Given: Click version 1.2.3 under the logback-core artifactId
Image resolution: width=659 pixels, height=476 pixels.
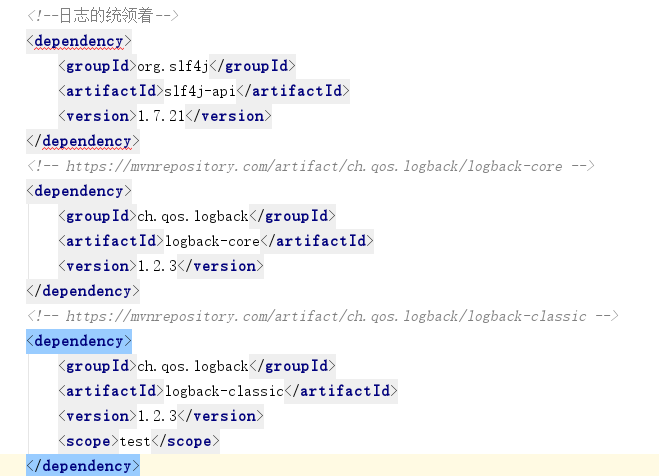Looking at the screenshot, I should point(157,266).
